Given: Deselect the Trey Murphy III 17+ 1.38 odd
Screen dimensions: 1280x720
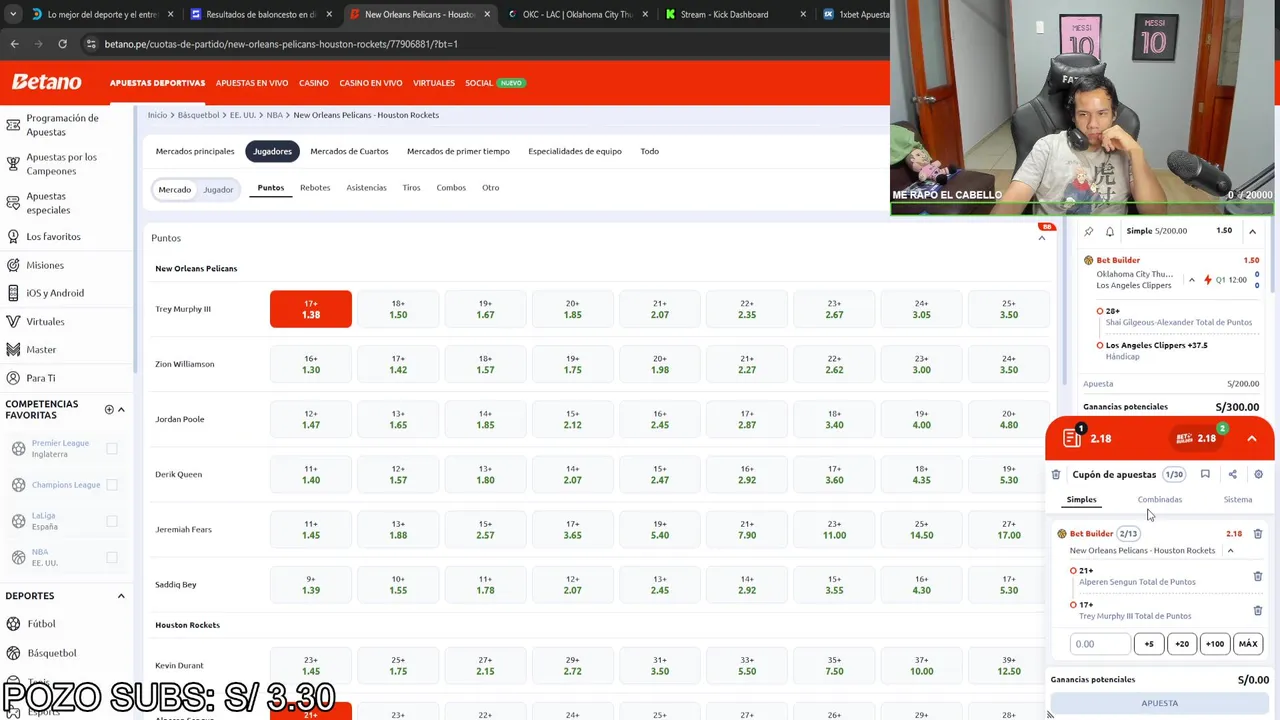Looking at the screenshot, I should (x=311, y=309).
